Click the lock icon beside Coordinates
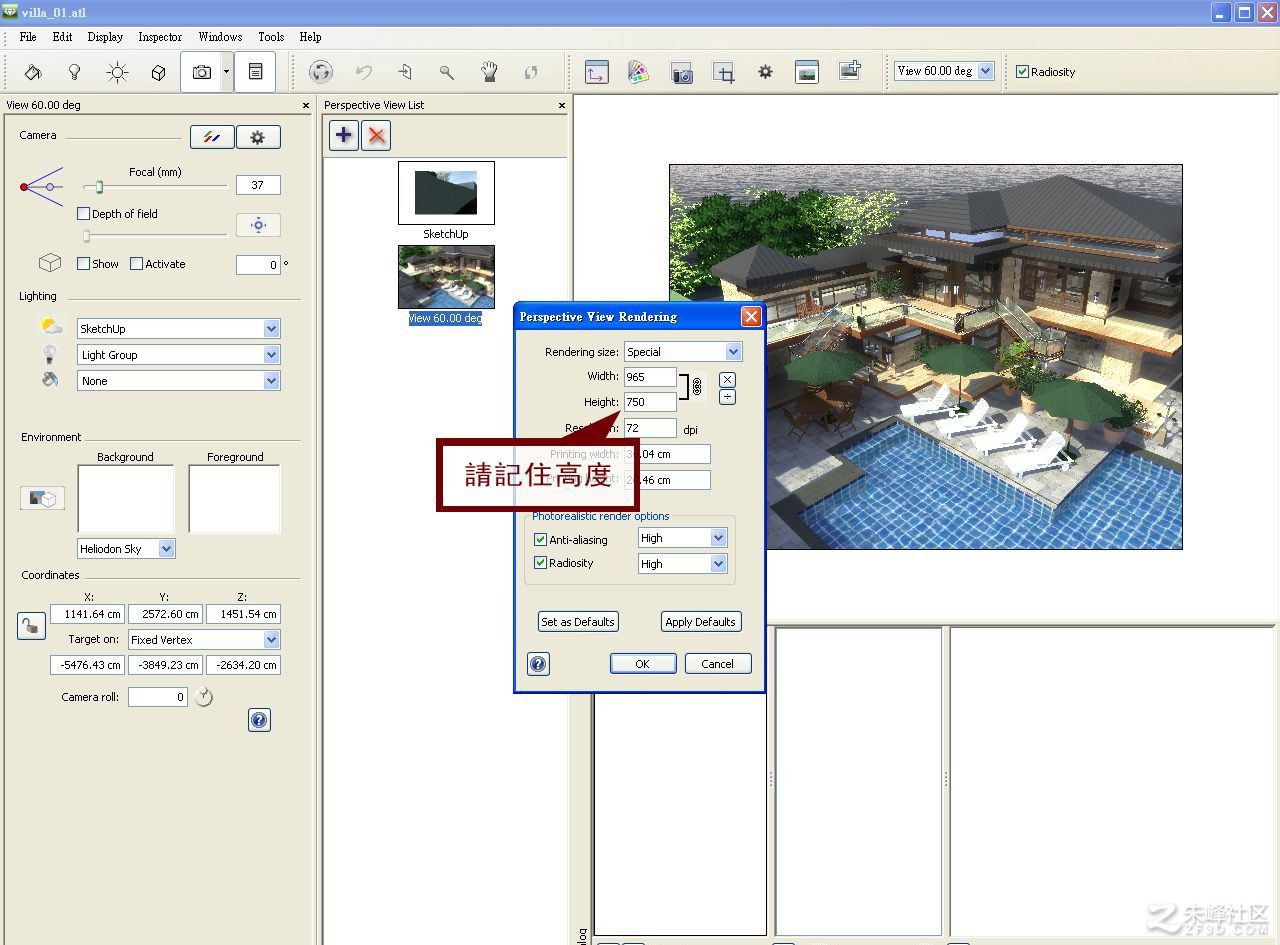This screenshot has width=1280, height=945. [x=31, y=626]
